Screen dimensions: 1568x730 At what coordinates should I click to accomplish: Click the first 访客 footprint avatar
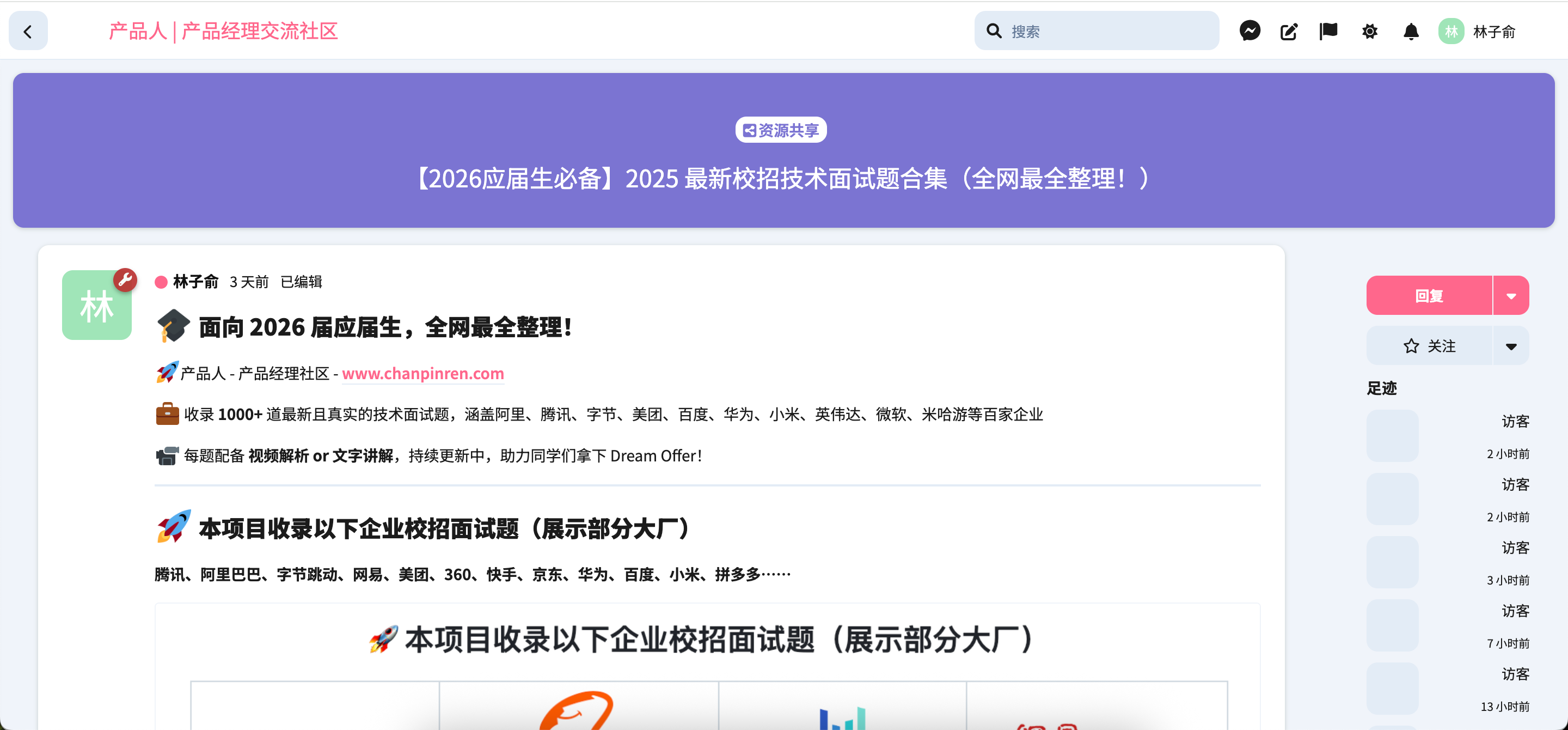[1392, 435]
